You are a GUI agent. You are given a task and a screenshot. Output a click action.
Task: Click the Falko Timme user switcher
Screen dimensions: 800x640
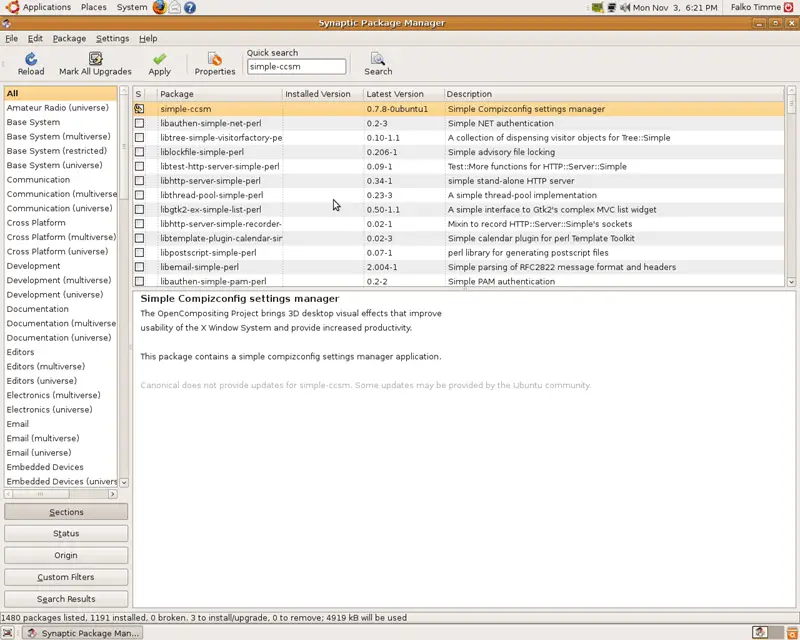[756, 7]
